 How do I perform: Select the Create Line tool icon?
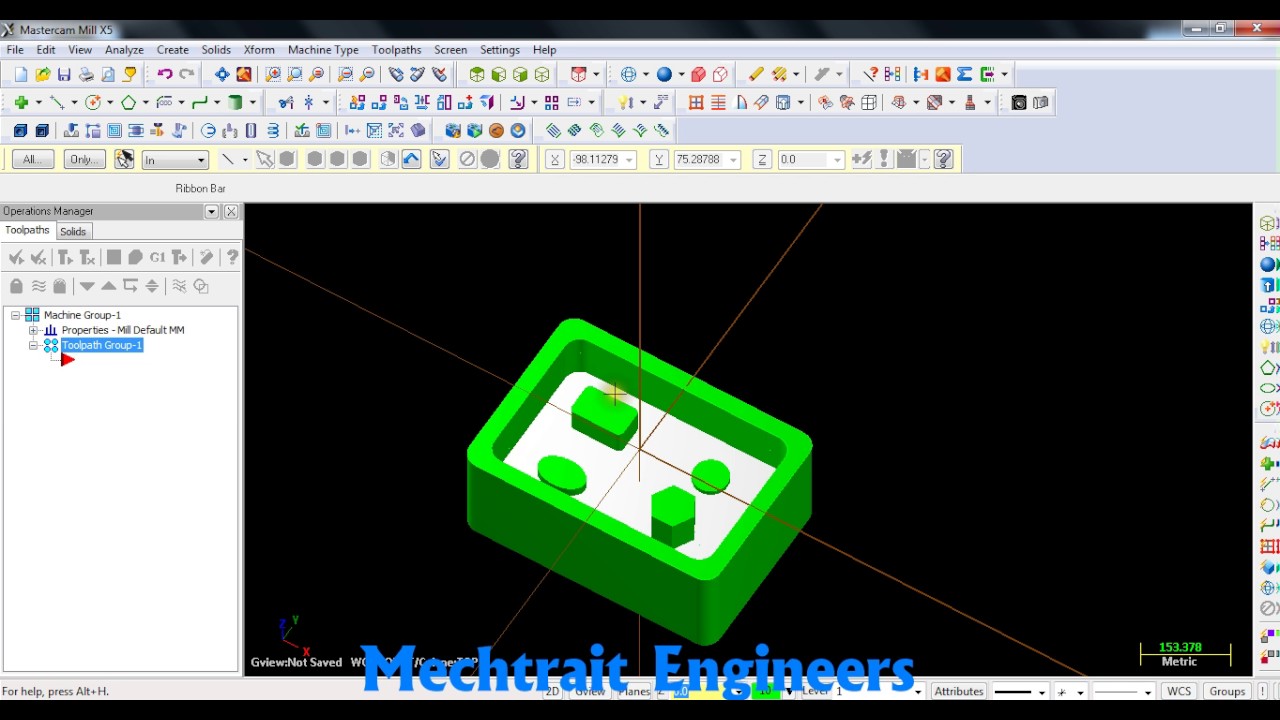(57, 102)
